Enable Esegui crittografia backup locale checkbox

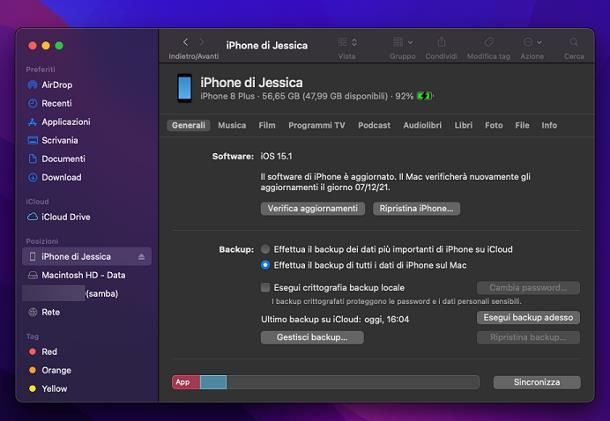click(x=265, y=288)
